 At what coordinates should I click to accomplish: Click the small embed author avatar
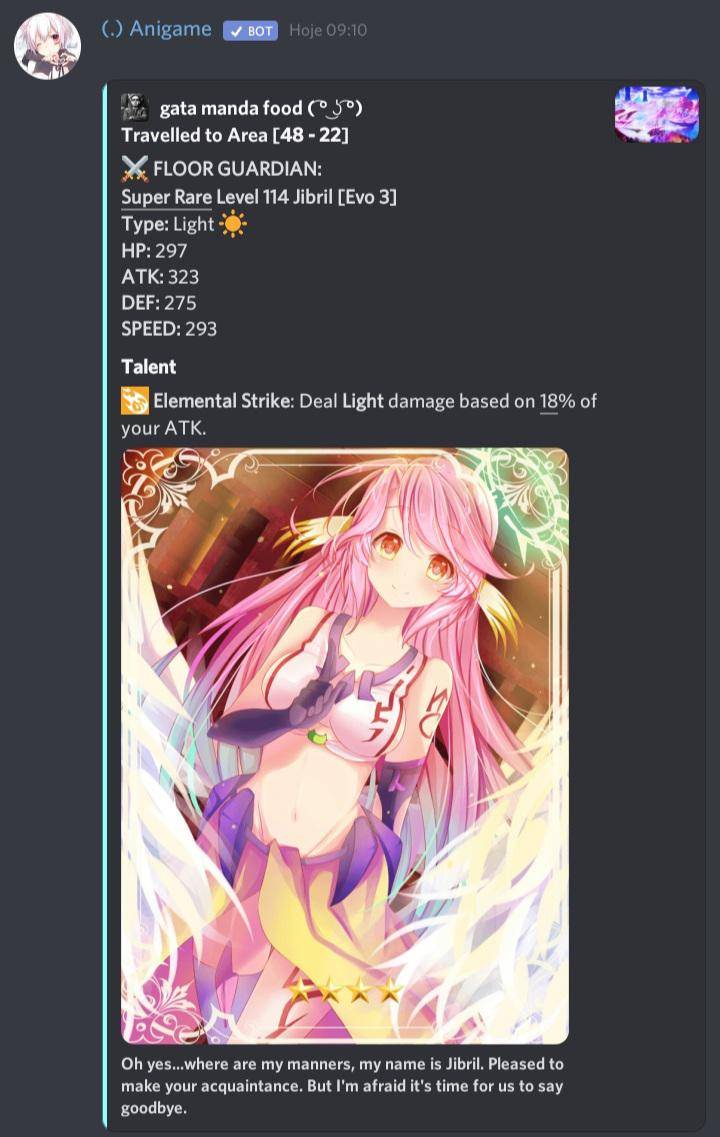(x=135, y=108)
